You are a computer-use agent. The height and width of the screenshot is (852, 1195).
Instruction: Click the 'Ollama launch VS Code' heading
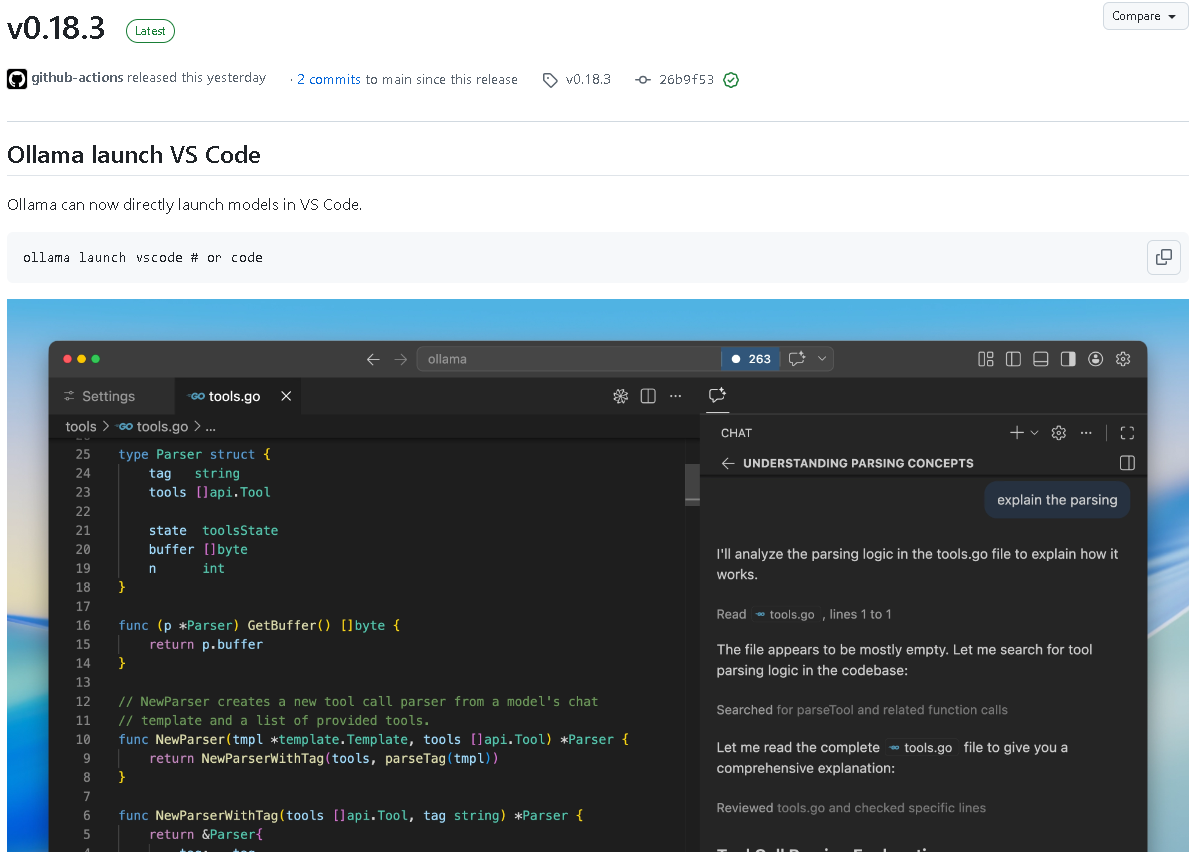[134, 155]
